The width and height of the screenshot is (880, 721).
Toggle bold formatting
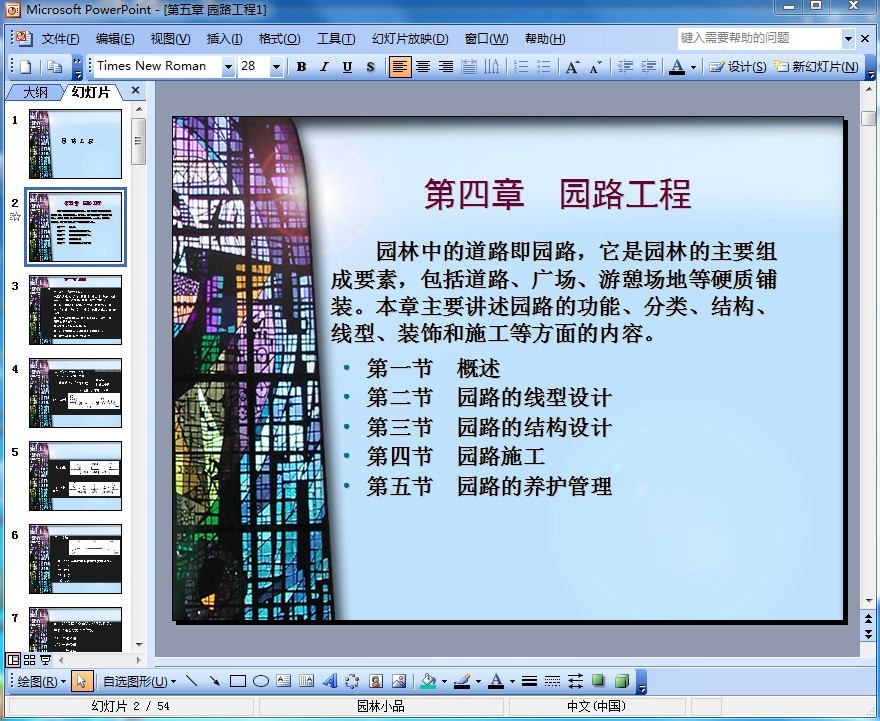pos(301,67)
